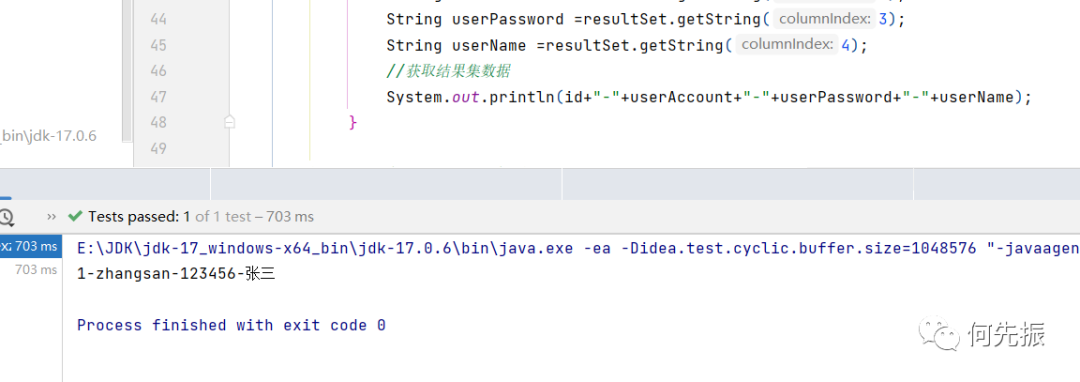Screen dimensions: 1080x382
Task: Select the highlighted 703 ms test node
Action: coord(30,246)
